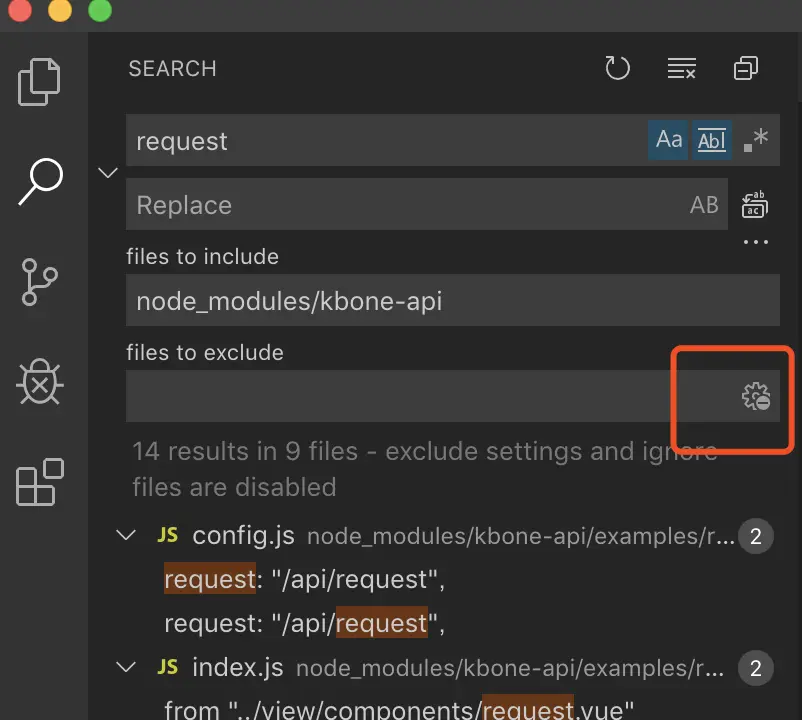
Task: Toggle search details ellipsis button
Action: 755,242
